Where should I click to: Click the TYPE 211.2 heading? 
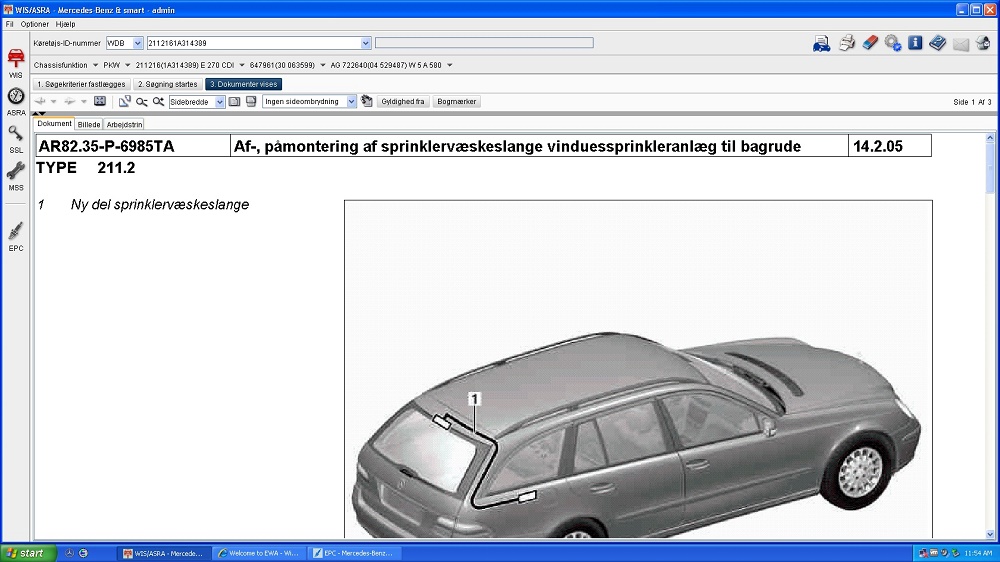point(85,168)
